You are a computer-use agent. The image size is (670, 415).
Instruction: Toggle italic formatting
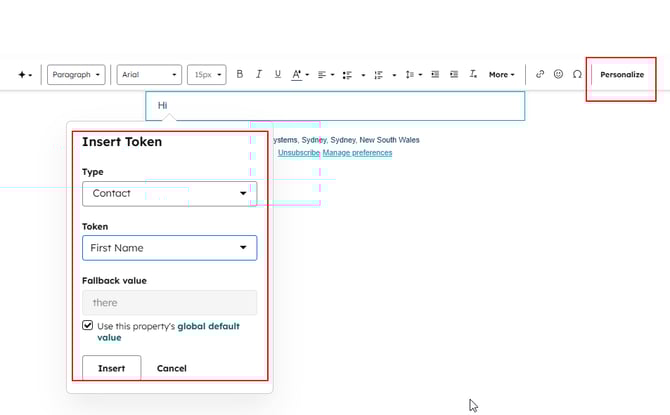coord(258,74)
